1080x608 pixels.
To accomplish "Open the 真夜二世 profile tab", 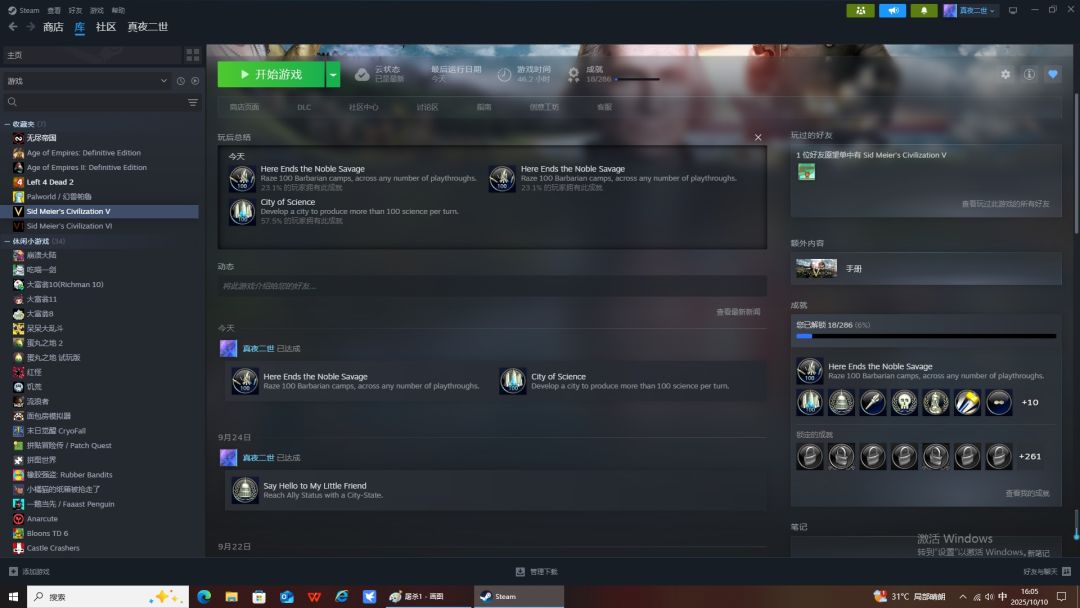I will pos(147,27).
